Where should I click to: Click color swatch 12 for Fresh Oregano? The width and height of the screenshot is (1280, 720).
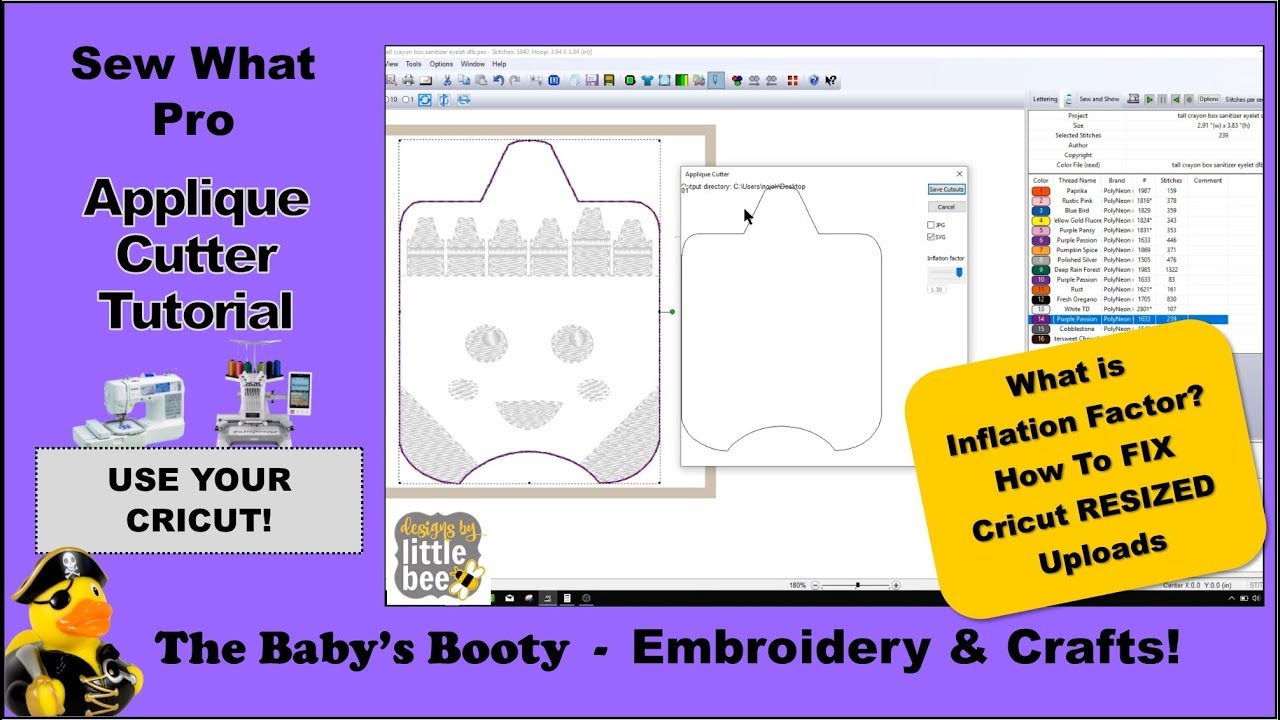[x=1041, y=299]
